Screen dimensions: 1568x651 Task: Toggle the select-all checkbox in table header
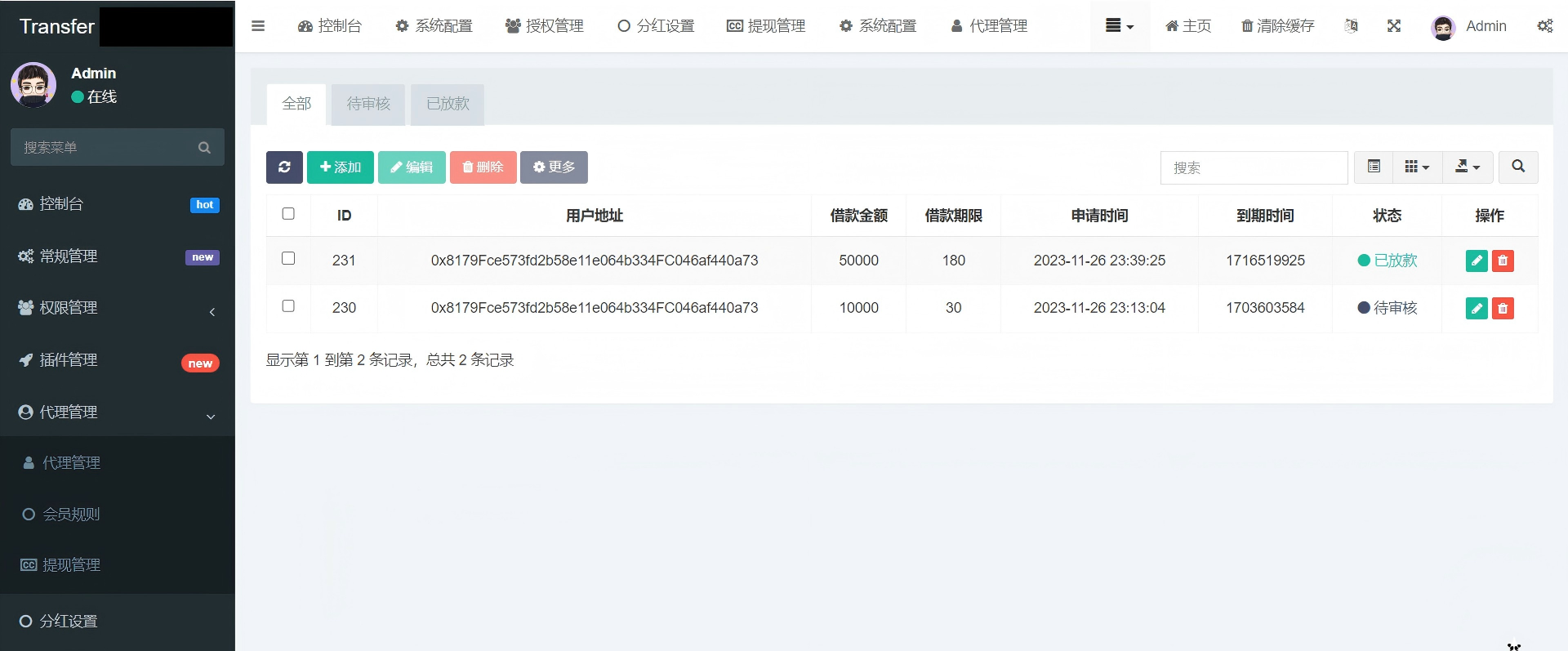pyautogui.click(x=288, y=213)
